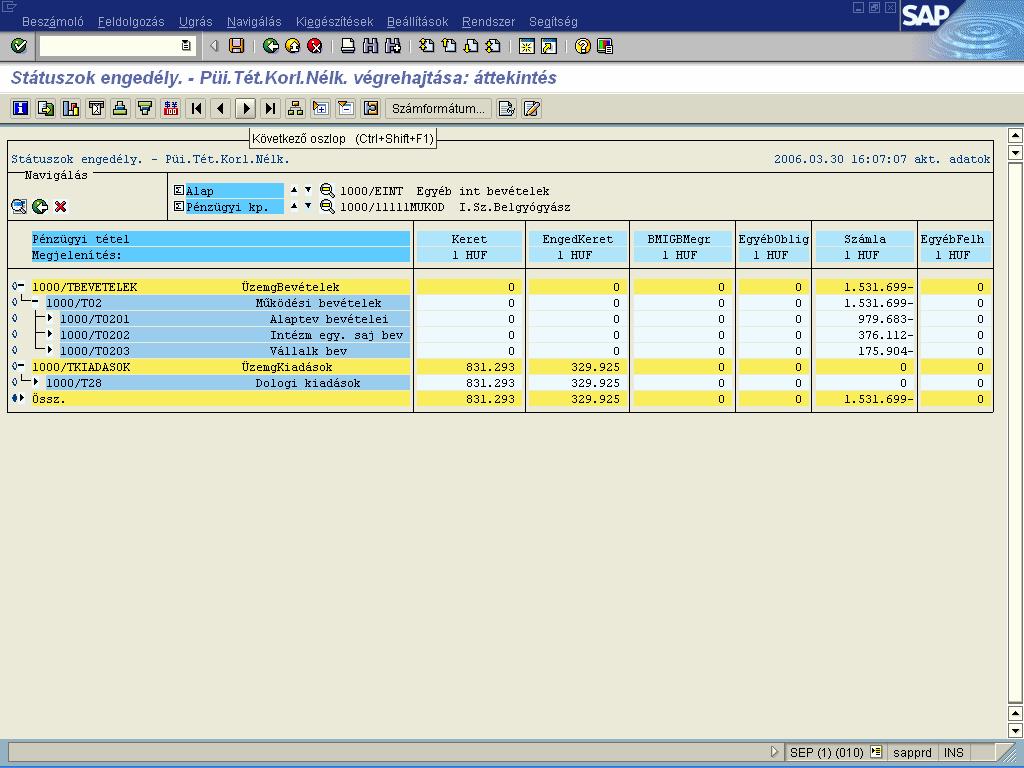Click the down arrow beside Pénzügyi kp.
This screenshot has width=1024, height=768.
pyautogui.click(x=308, y=206)
